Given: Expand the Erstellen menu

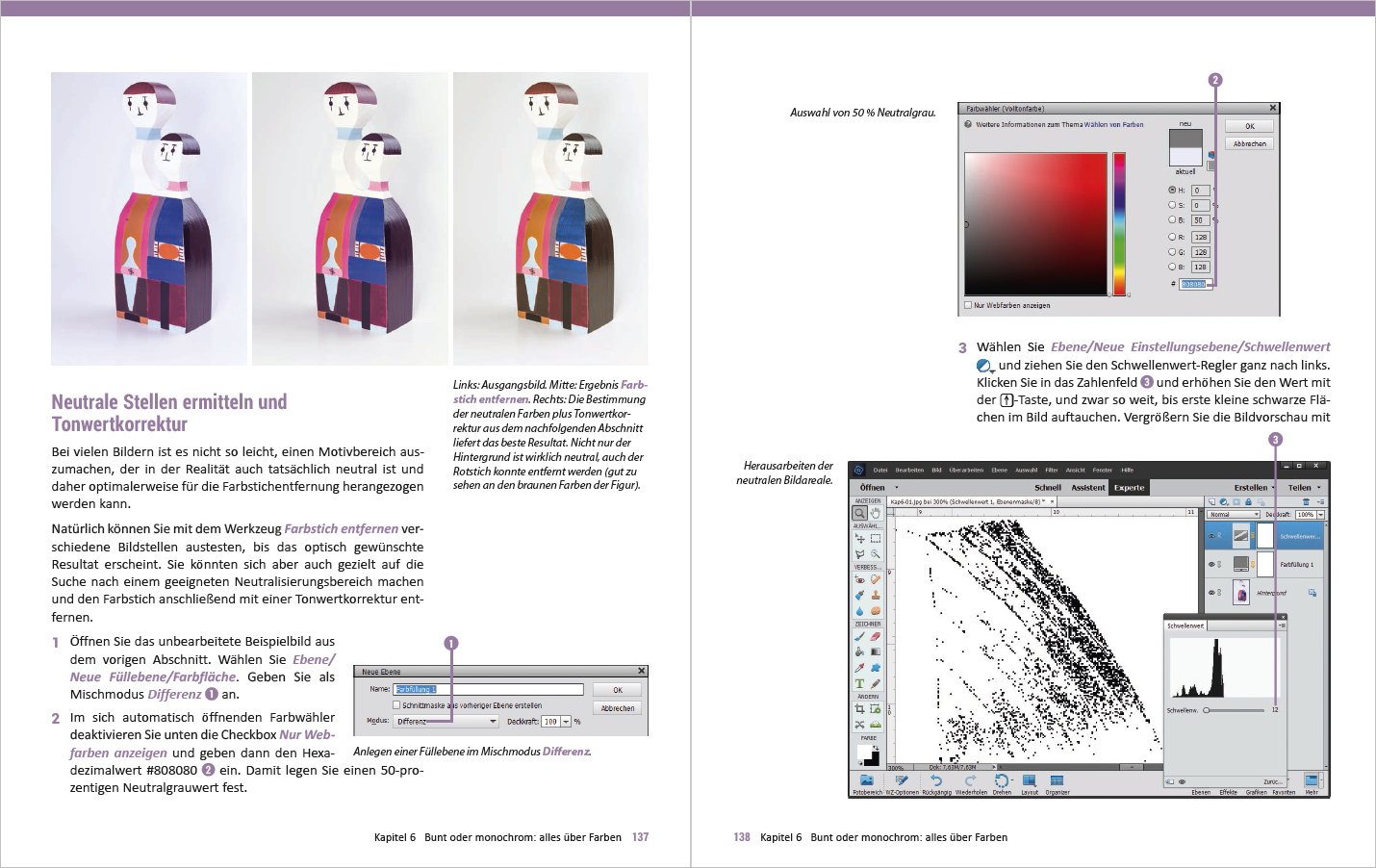Looking at the screenshot, I should coord(1255,488).
